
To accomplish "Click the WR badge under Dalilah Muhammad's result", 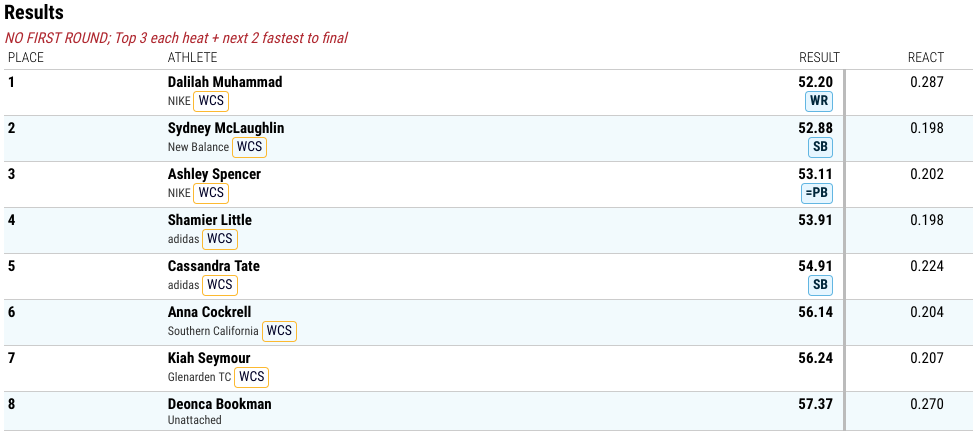I will point(818,101).
